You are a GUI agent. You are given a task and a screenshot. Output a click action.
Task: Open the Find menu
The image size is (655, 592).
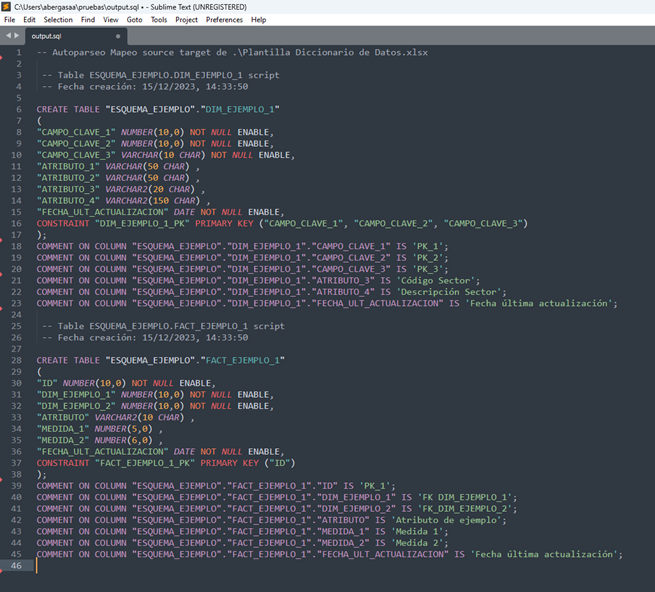point(88,20)
